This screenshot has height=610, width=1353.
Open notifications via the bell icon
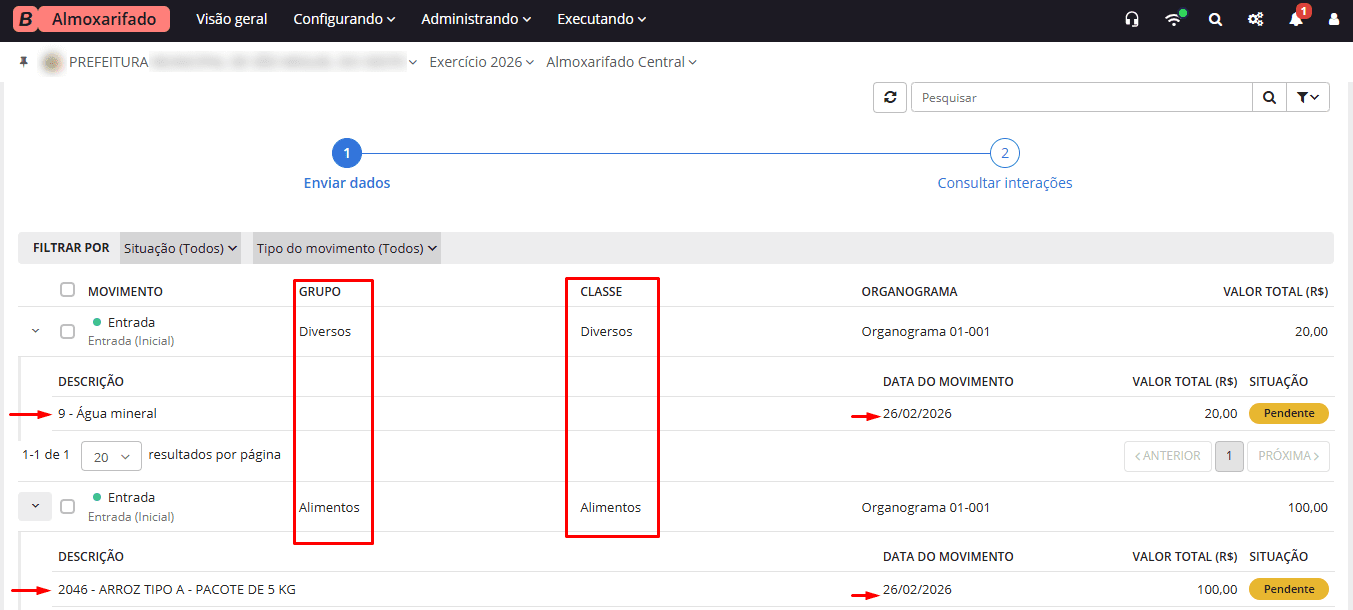point(1295,18)
